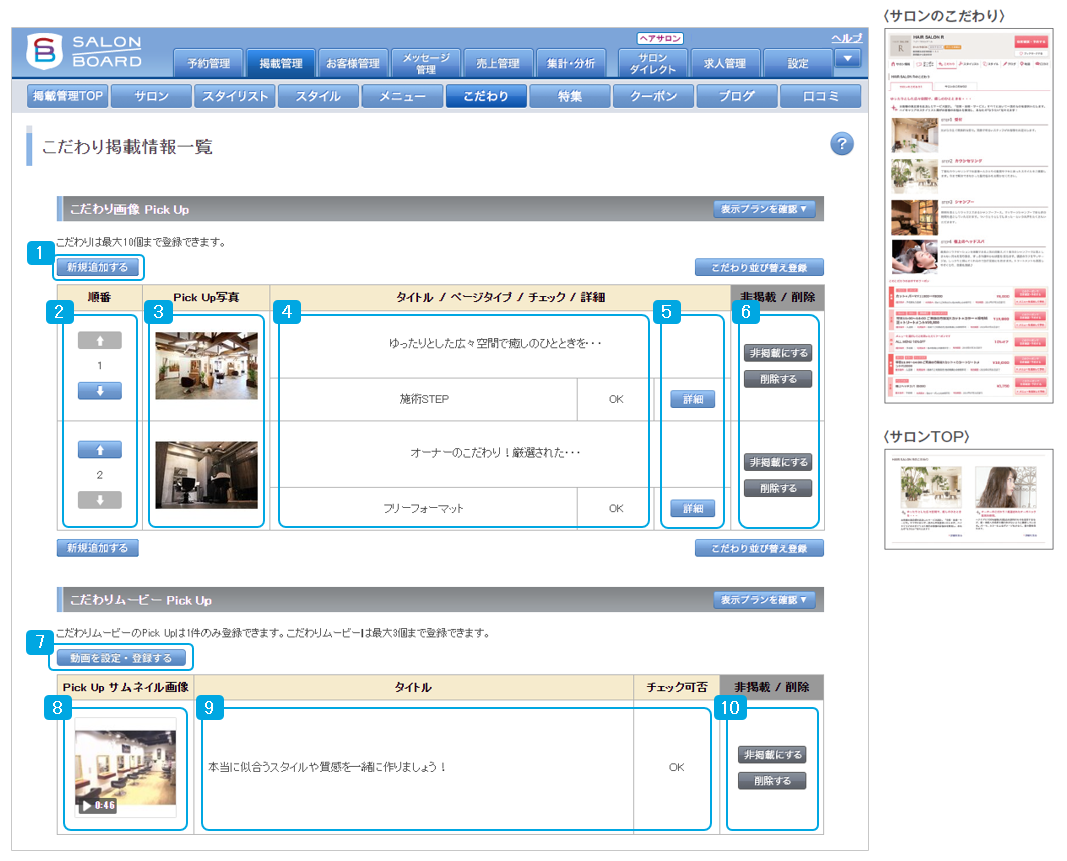Click the top 新規追加する button
Image resolution: width=1067 pixels, height=861 pixels.
click(x=98, y=267)
